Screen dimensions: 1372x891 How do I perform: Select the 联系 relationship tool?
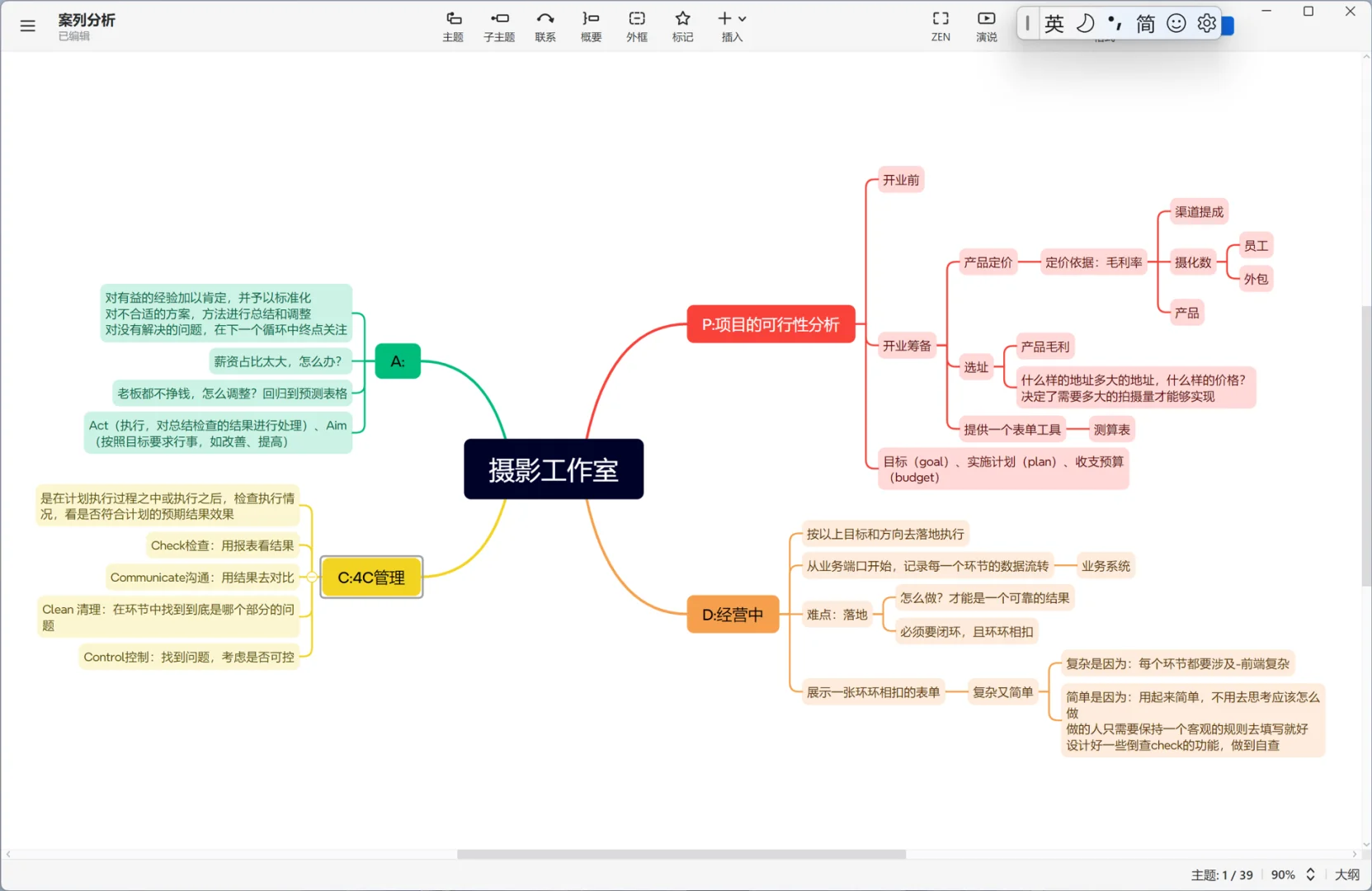click(x=545, y=26)
